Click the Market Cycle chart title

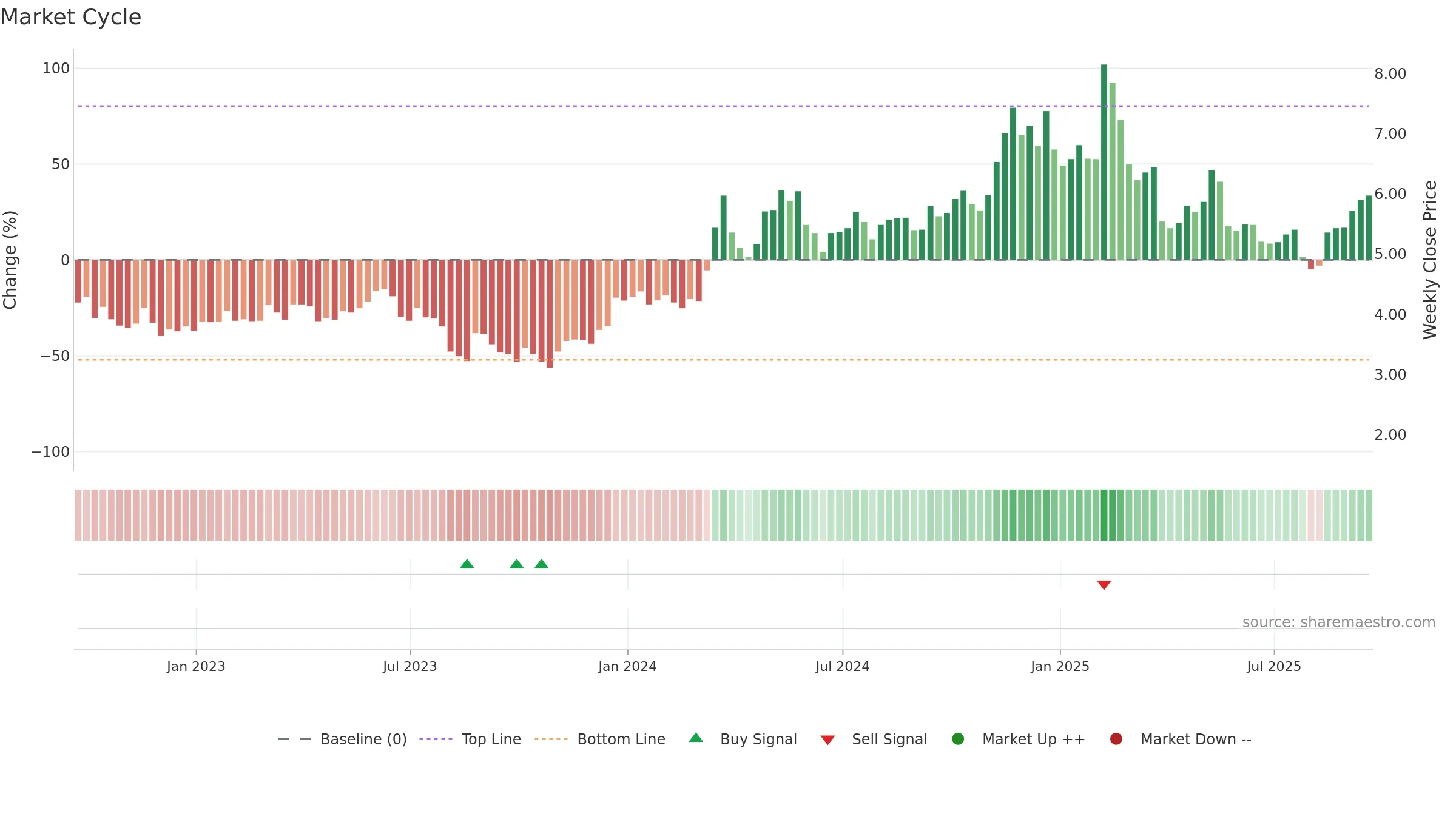[71, 17]
